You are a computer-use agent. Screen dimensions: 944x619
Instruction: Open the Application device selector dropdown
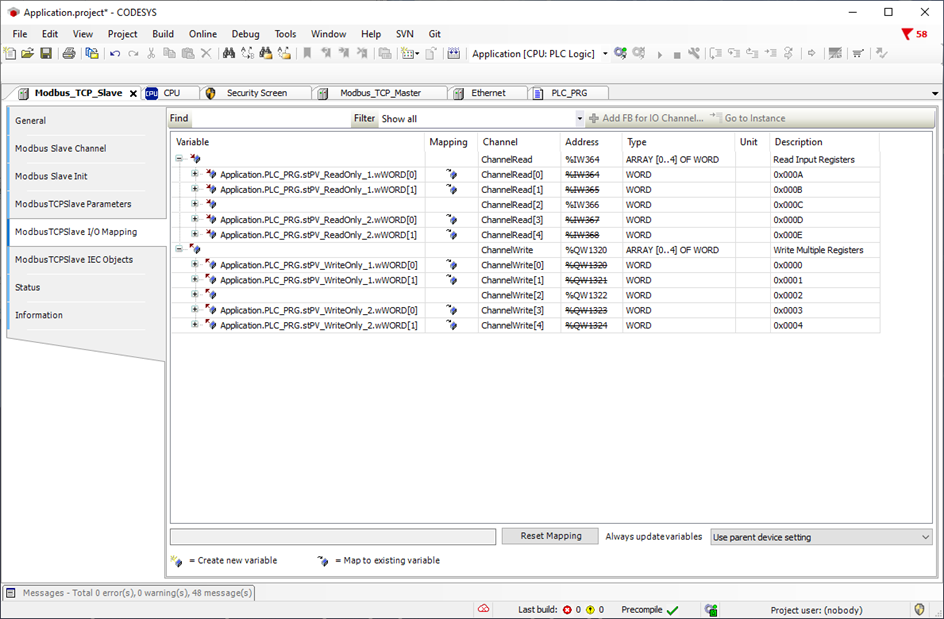tap(605, 54)
